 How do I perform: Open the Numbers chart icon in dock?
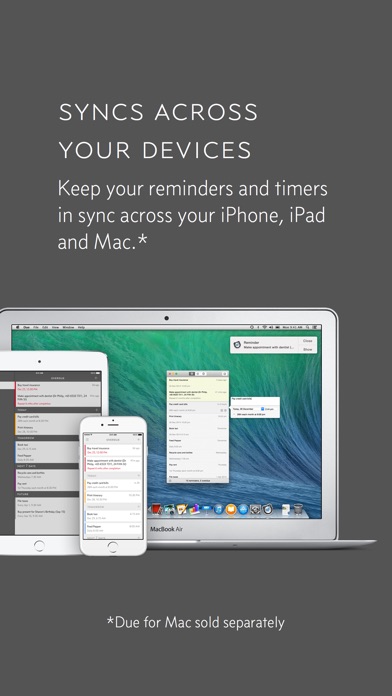(x=194, y=509)
